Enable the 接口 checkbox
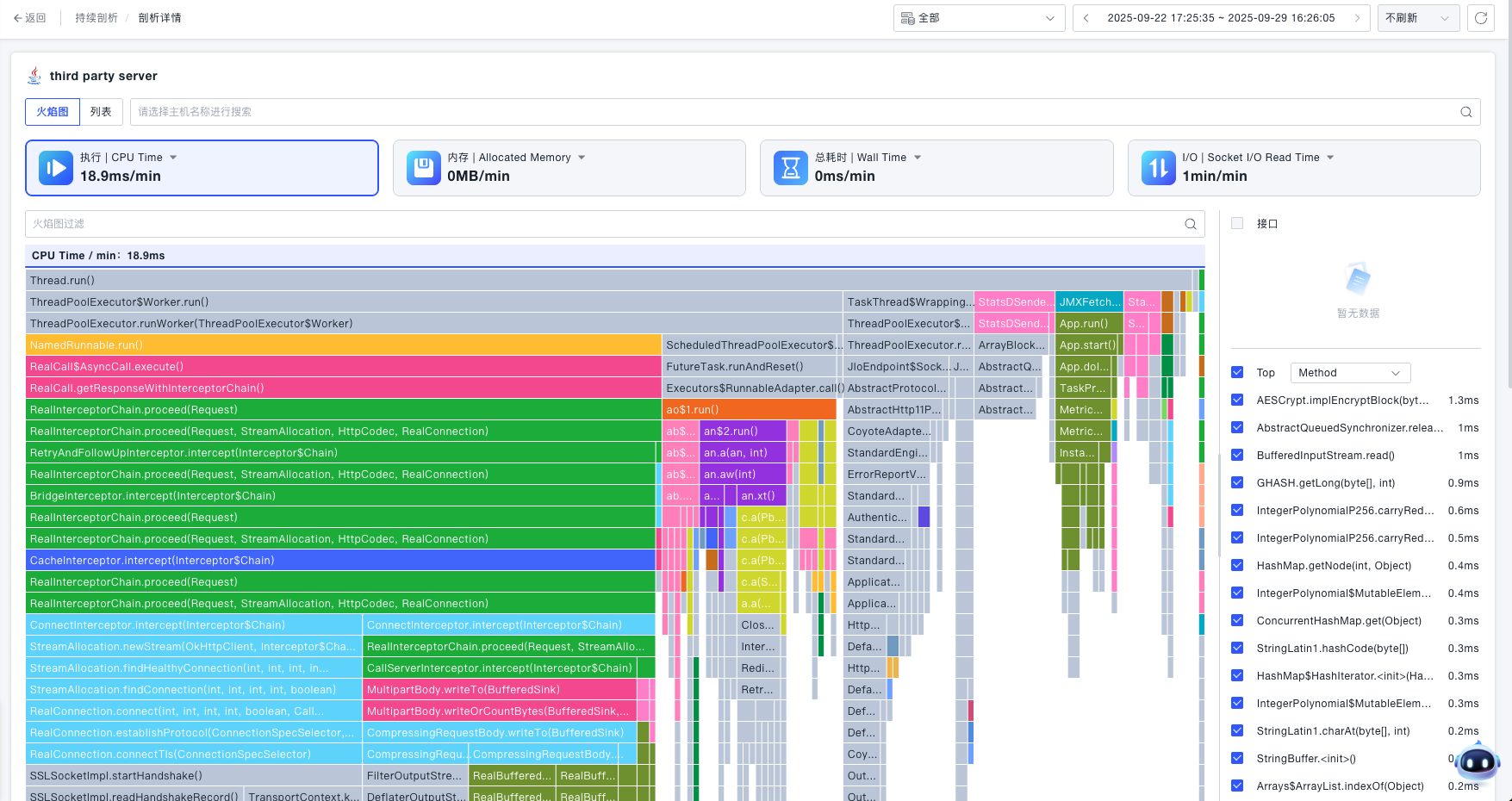This screenshot has width=1512, height=801. click(1237, 224)
